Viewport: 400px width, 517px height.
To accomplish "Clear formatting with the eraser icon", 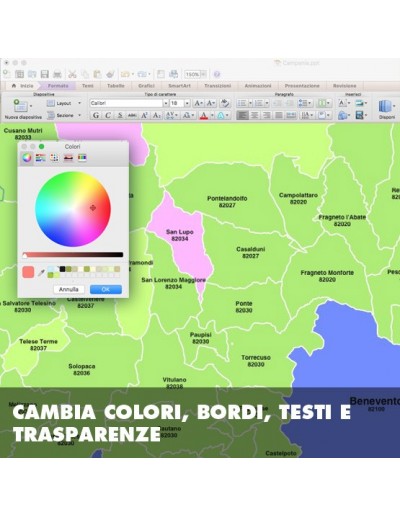I will click(225, 103).
